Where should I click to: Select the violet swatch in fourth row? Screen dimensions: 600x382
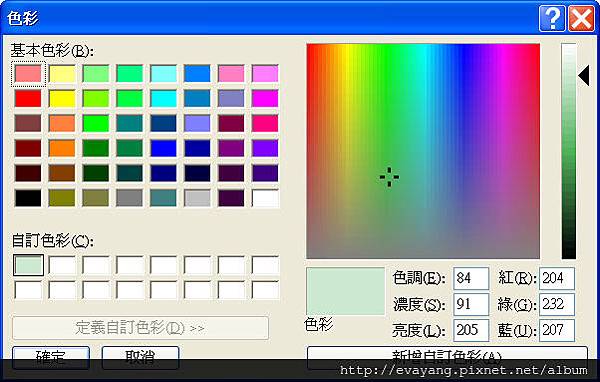[265, 149]
